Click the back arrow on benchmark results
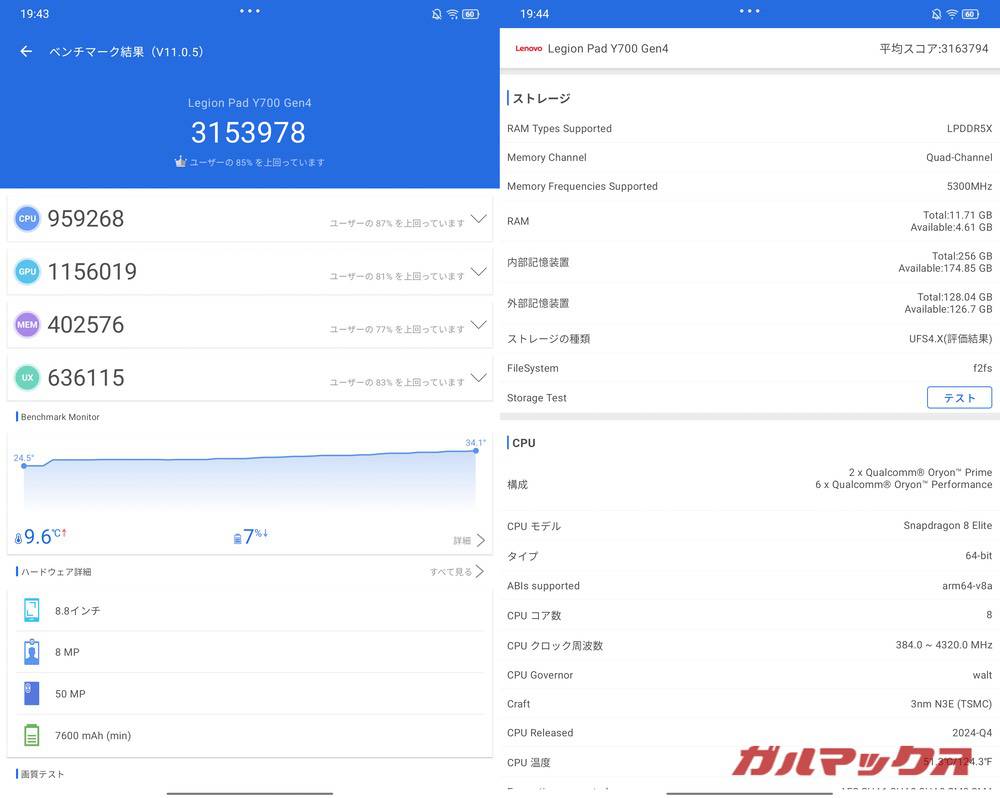1000x798 pixels. point(25,51)
